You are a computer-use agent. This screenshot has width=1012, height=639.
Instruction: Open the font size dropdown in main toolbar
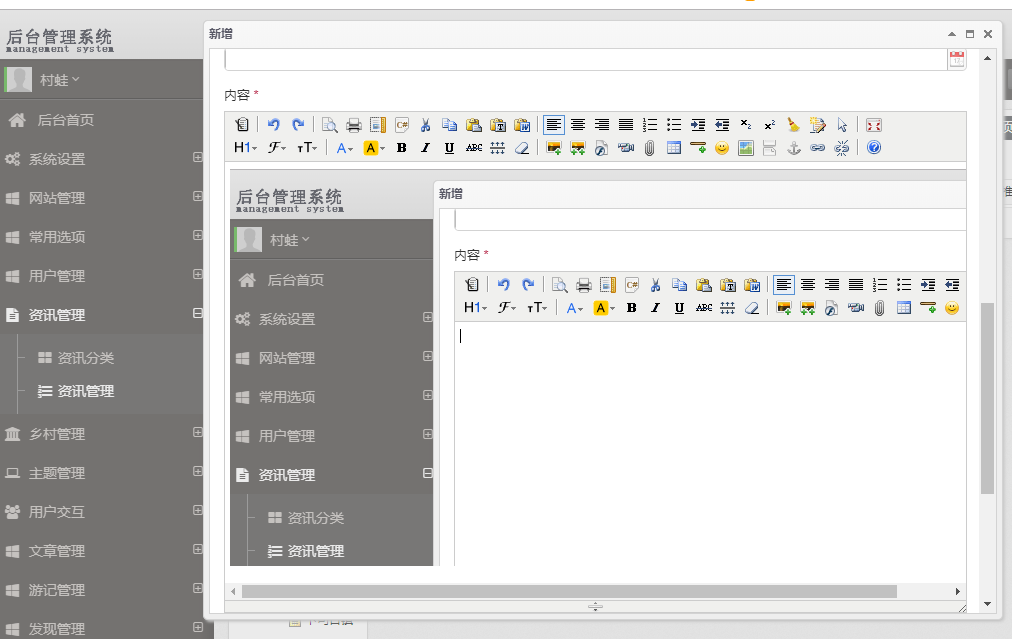pyautogui.click(x=307, y=148)
